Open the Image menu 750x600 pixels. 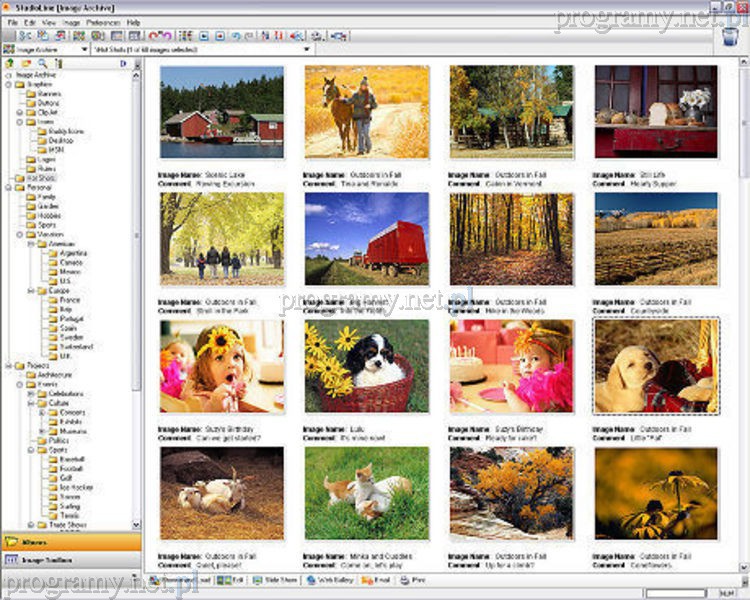coord(71,21)
